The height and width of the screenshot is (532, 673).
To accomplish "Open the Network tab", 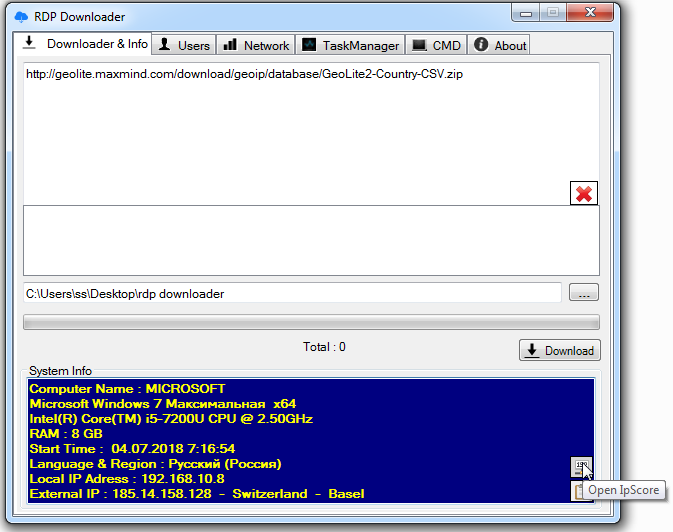I will point(256,45).
